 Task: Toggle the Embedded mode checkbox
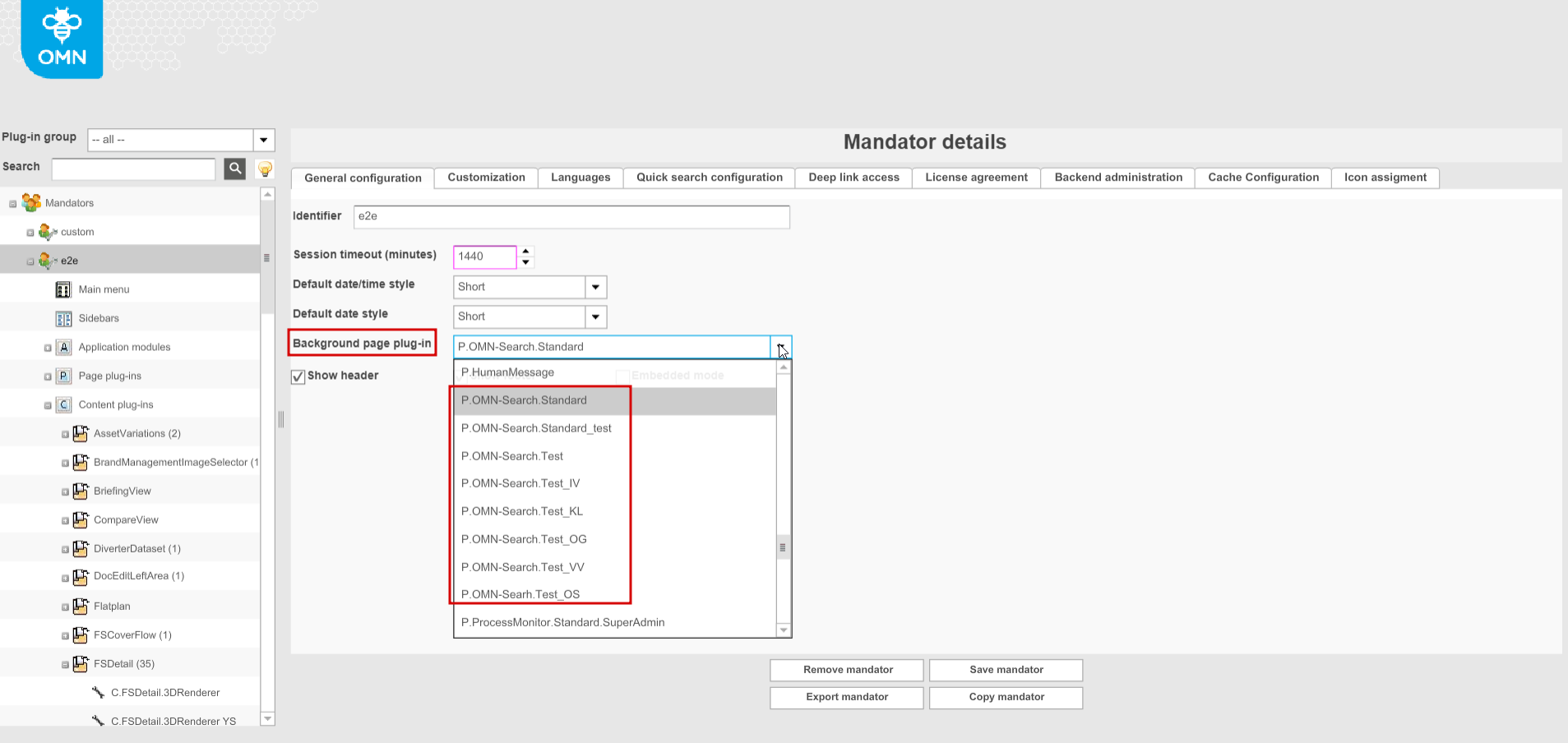point(622,375)
